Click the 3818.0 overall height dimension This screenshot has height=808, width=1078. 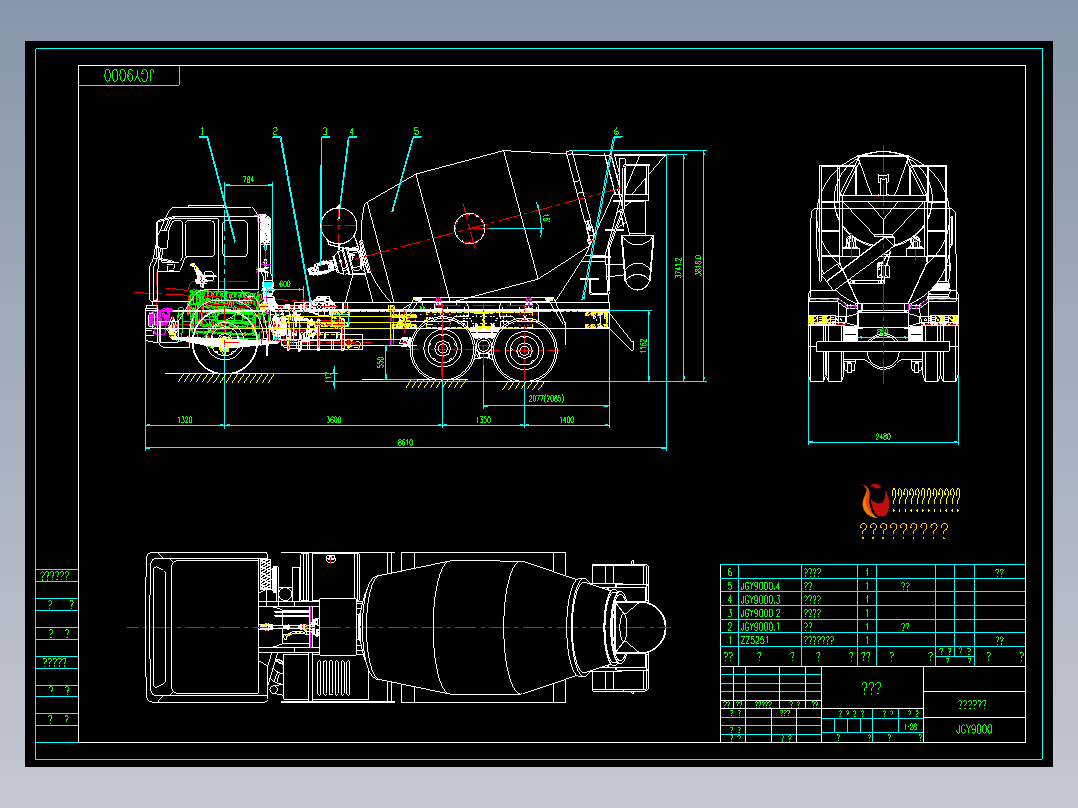[698, 265]
